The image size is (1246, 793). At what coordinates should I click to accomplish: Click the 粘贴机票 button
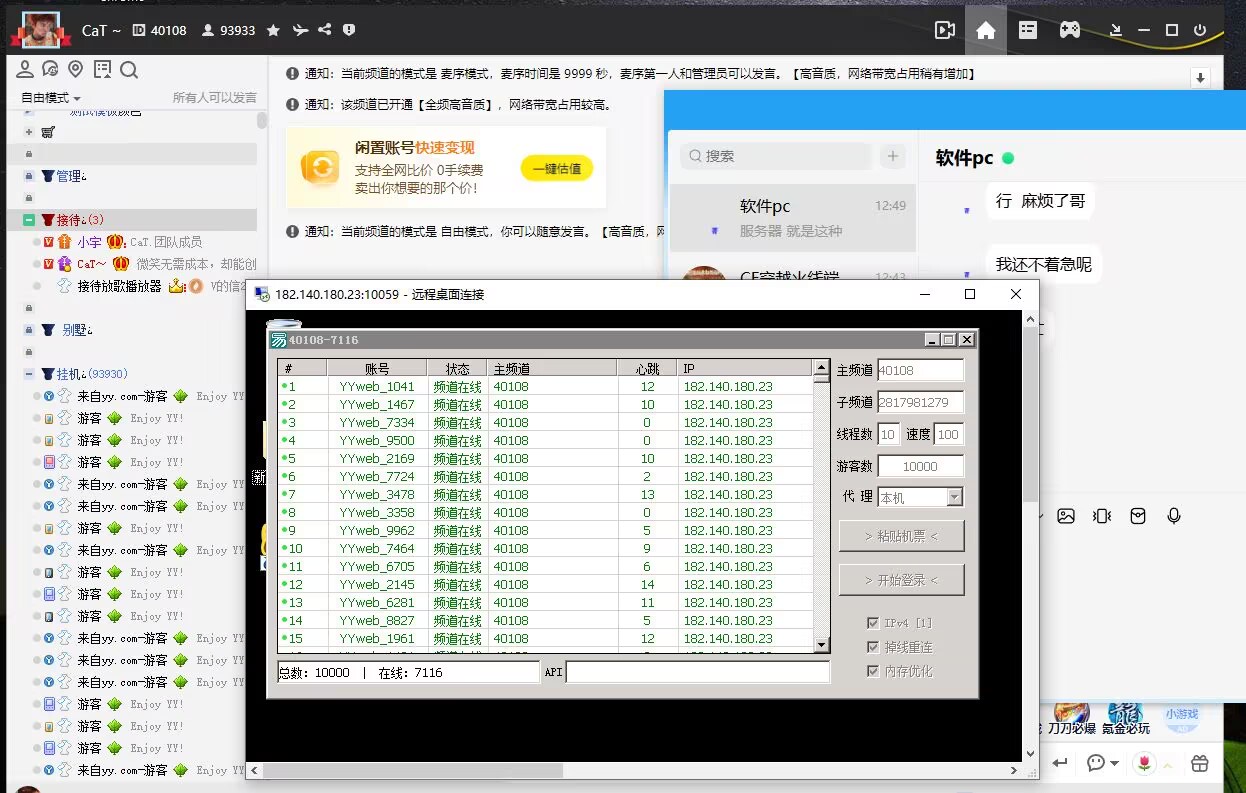click(901, 536)
